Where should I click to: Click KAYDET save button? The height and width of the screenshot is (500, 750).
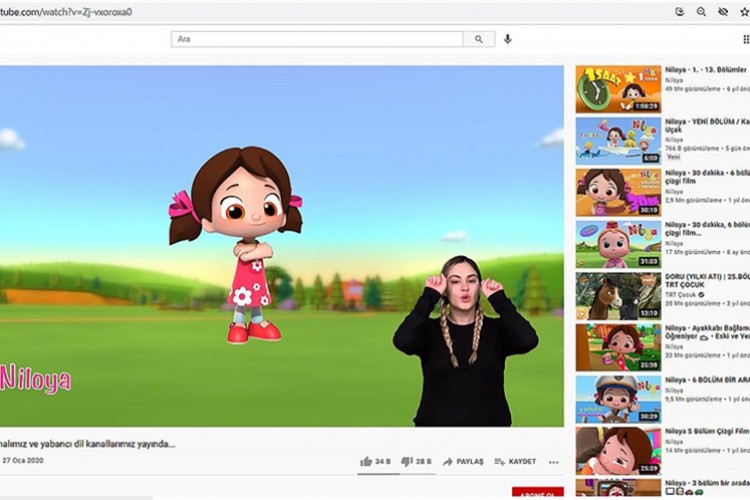pyautogui.click(x=515, y=462)
